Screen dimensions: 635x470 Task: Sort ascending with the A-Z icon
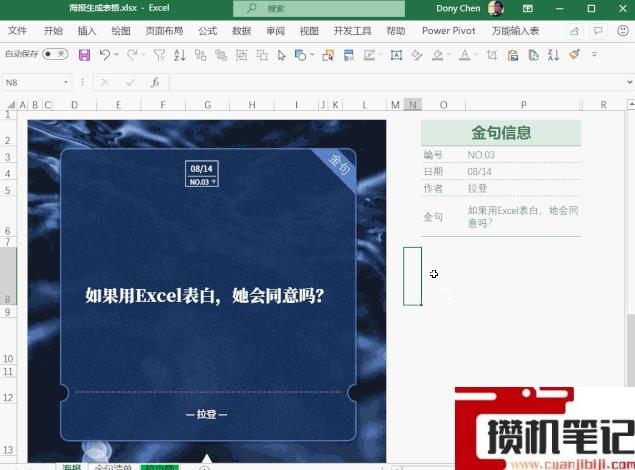click(x=180, y=55)
